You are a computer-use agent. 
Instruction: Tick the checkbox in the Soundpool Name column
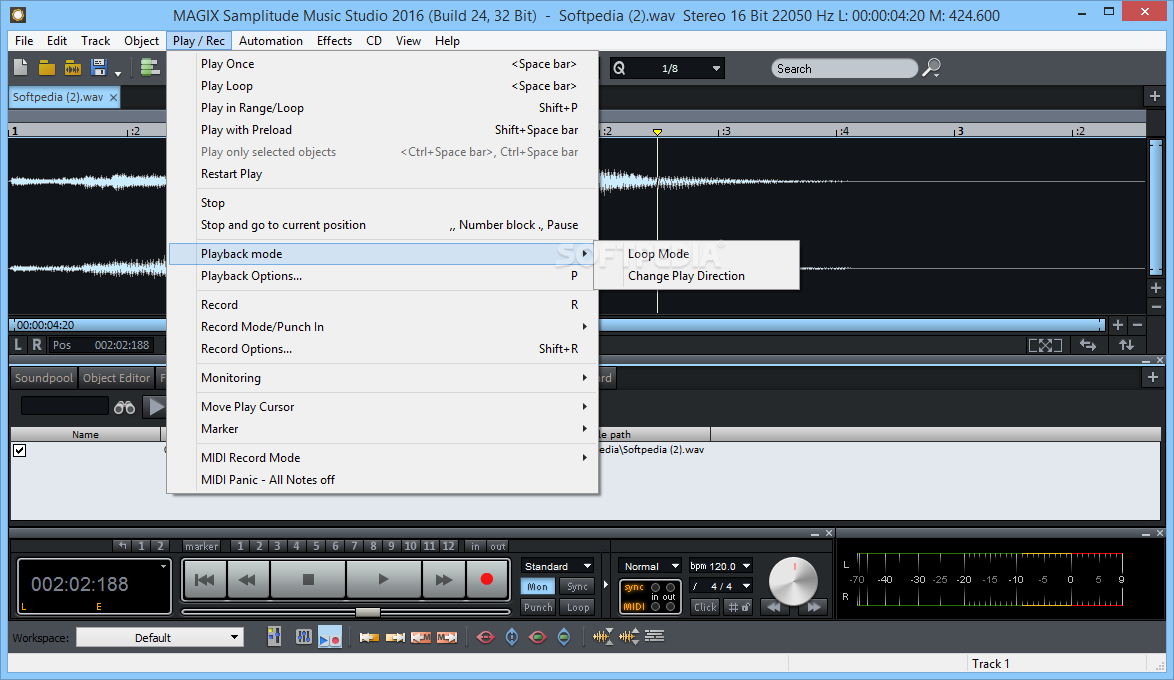[x=19, y=450]
